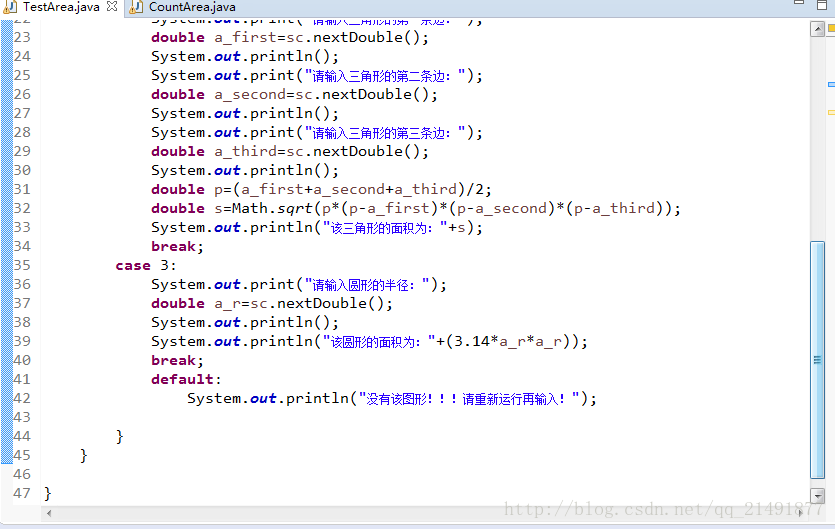Click the string "请输入三角形的第三条边:"
The height and width of the screenshot is (529, 835).
click(x=386, y=133)
